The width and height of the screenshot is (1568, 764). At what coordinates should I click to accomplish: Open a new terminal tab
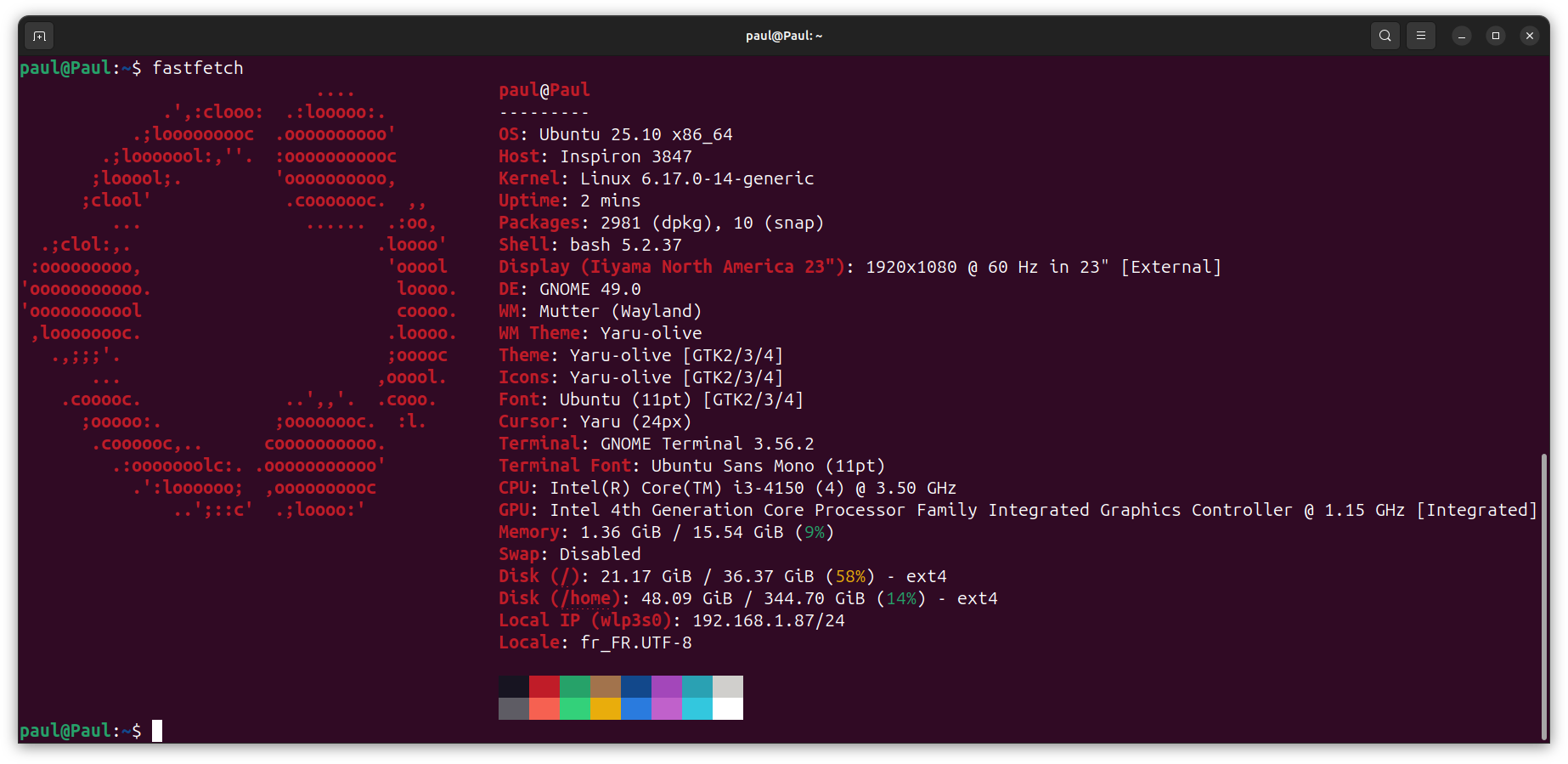[x=39, y=36]
